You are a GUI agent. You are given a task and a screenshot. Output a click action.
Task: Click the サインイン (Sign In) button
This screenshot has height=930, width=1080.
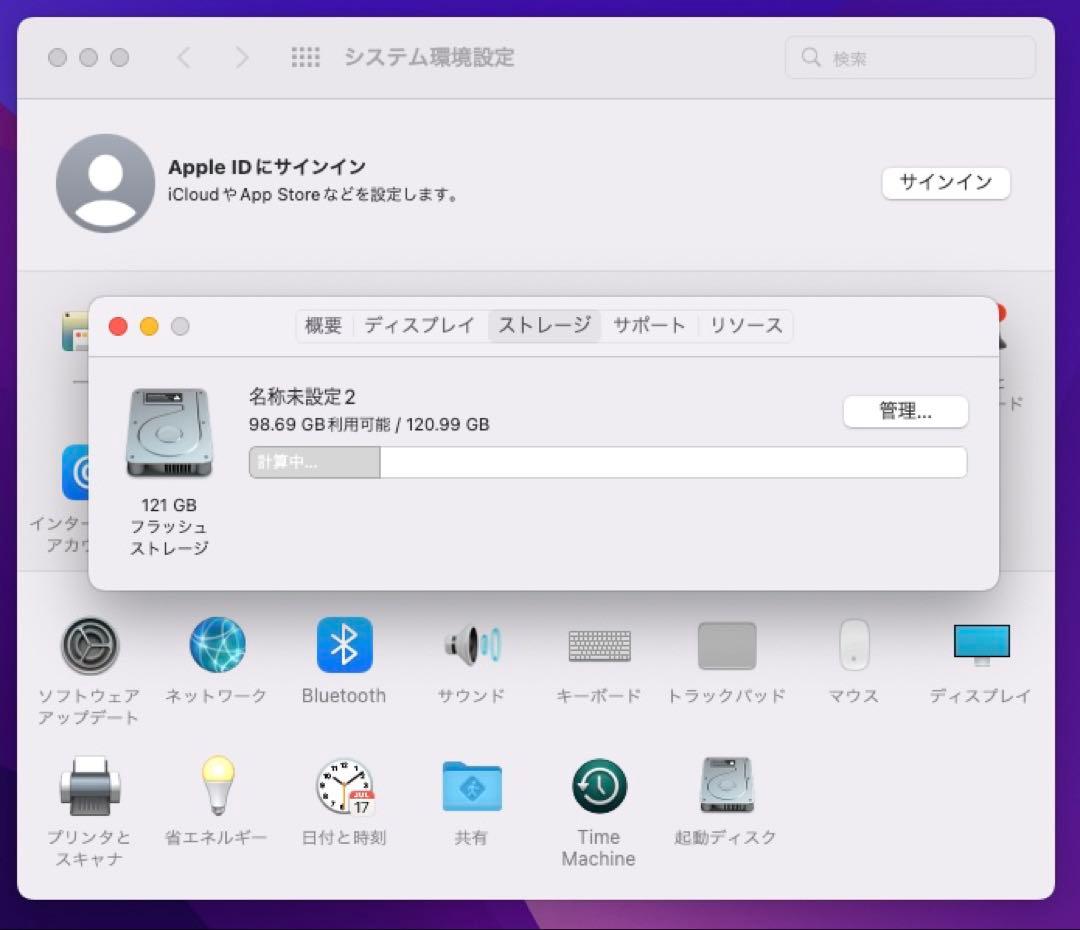tap(945, 183)
